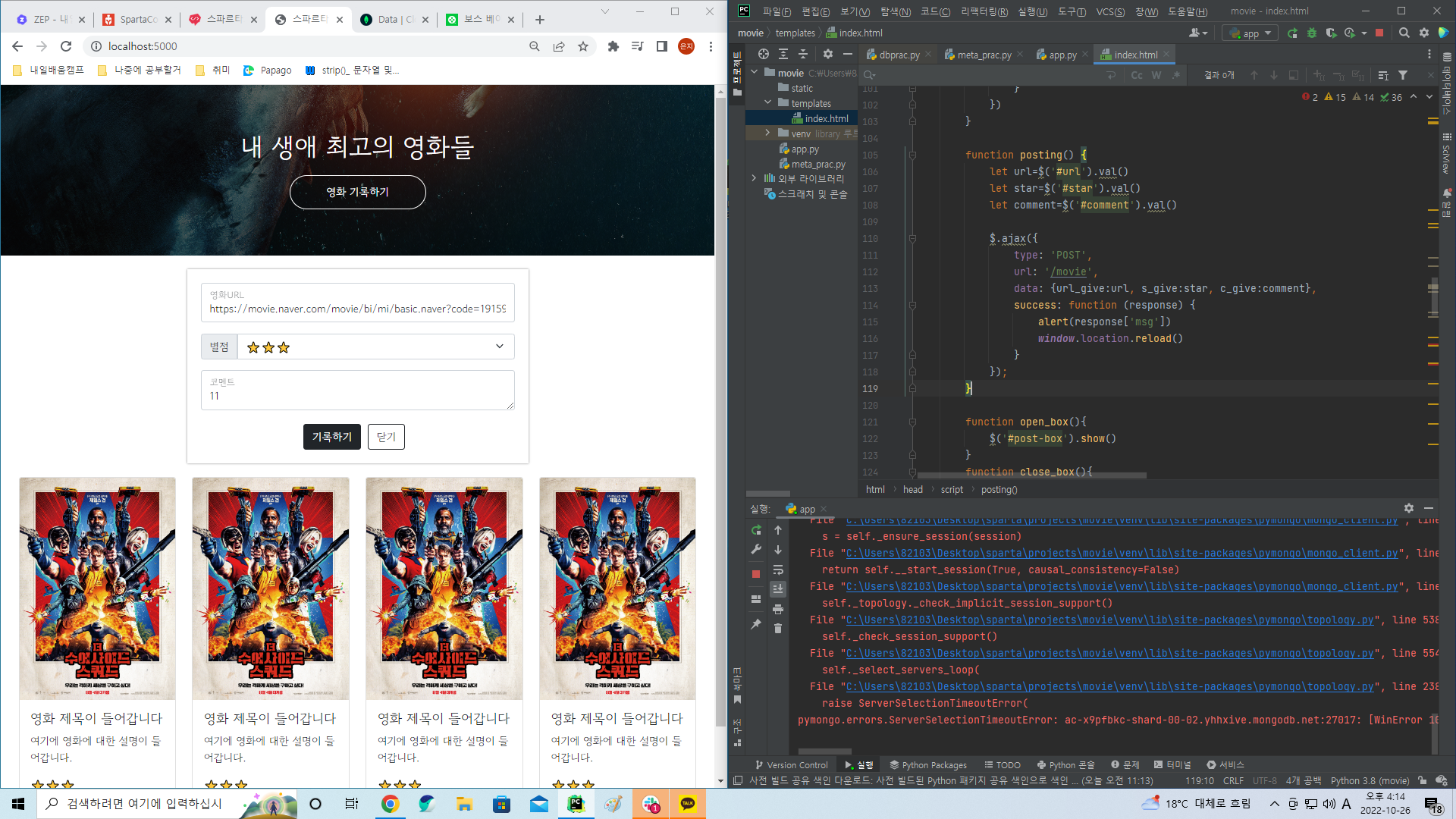This screenshot has width=1456, height=819.
Task: Toggle regex option in find bar
Action: tap(1175, 75)
